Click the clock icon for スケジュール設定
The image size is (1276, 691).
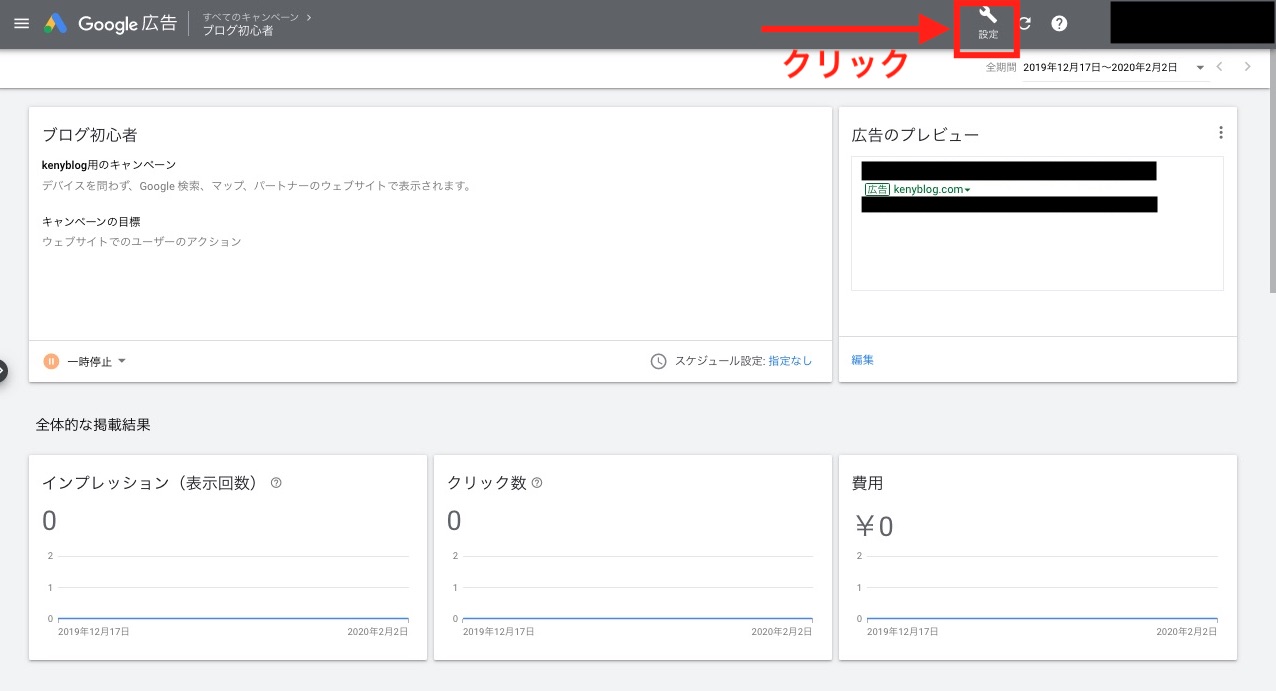pyautogui.click(x=658, y=361)
